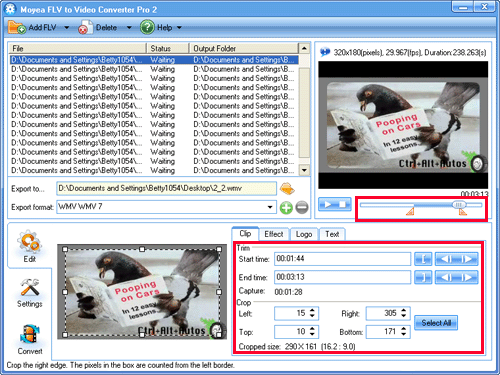Click the crop box bottom-left handle
Screen dimensions: 500x375
point(65,334)
